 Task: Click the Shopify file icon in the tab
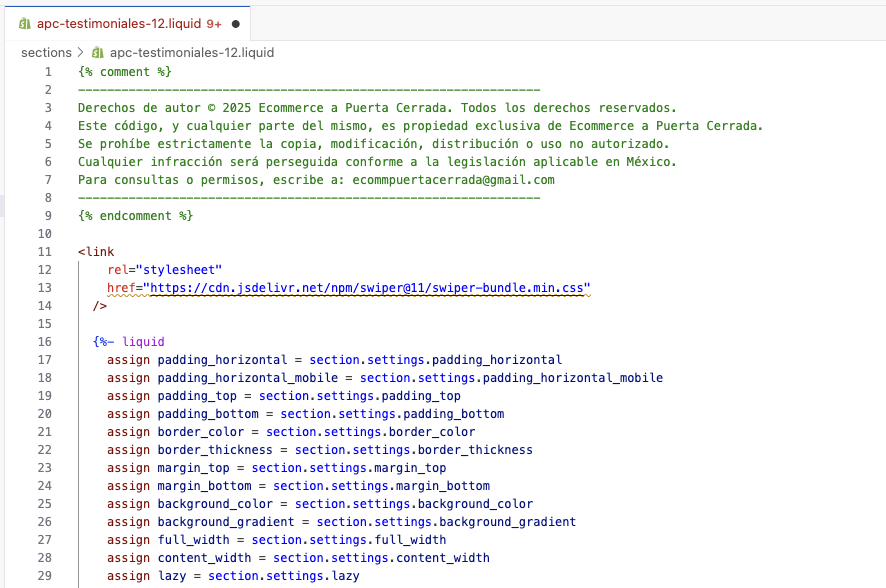(25, 23)
